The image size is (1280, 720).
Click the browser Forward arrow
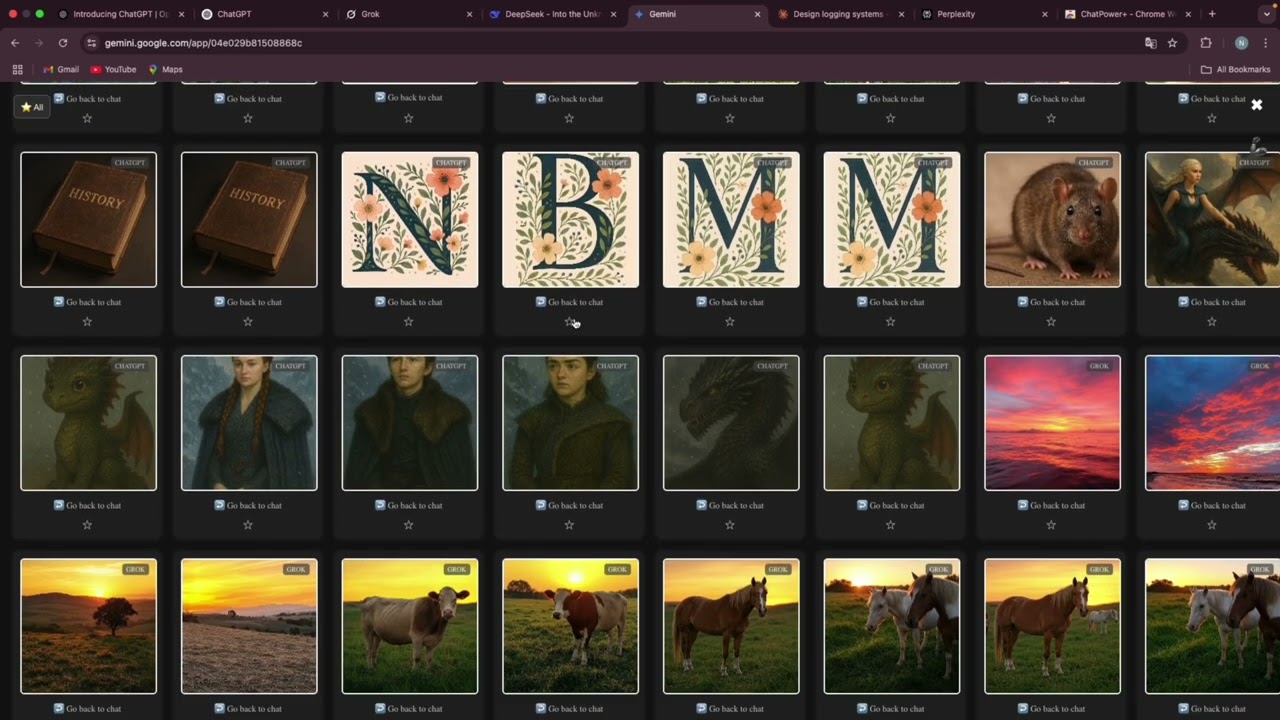point(38,43)
